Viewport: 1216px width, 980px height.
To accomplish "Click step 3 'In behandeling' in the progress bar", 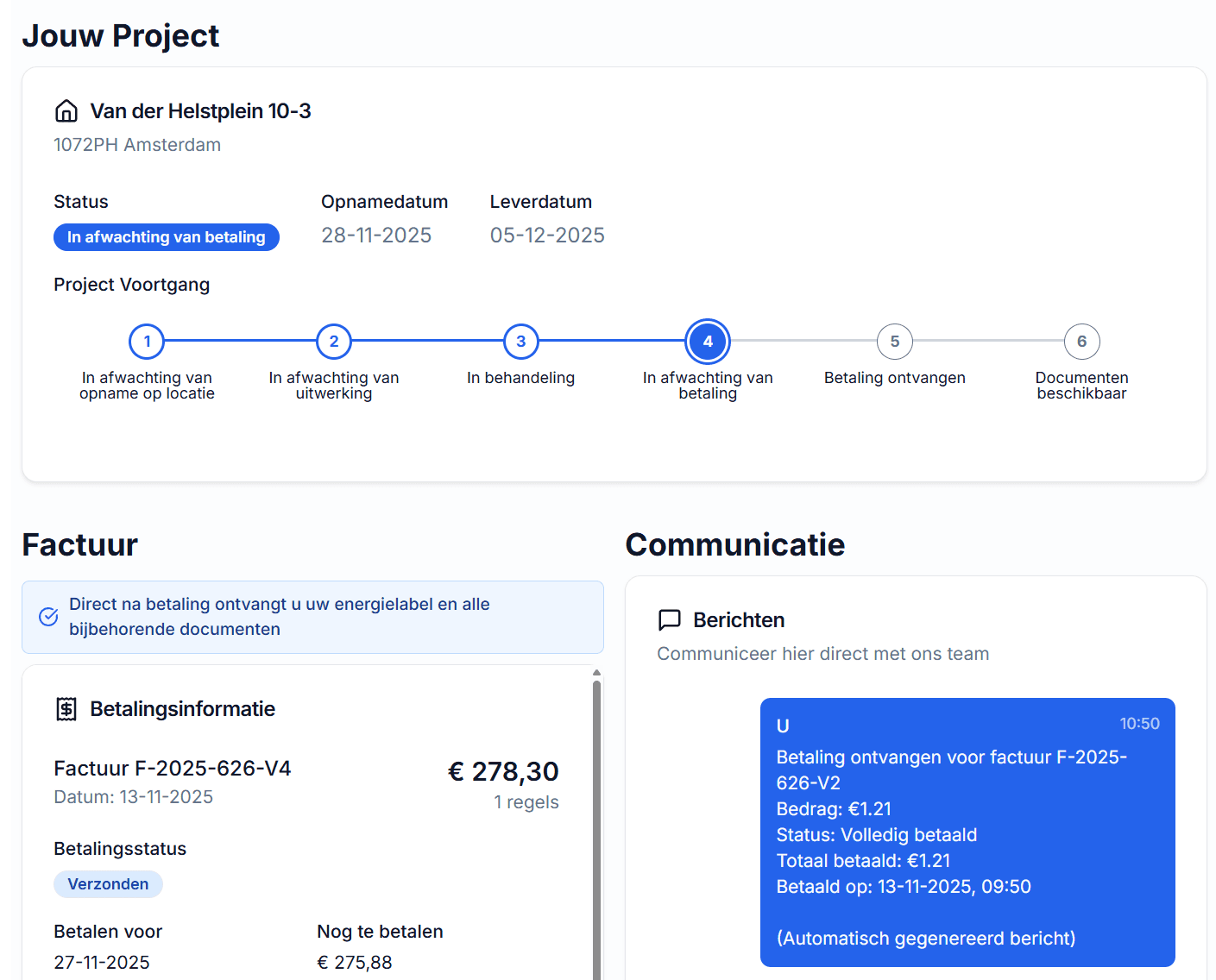I will tap(520, 342).
